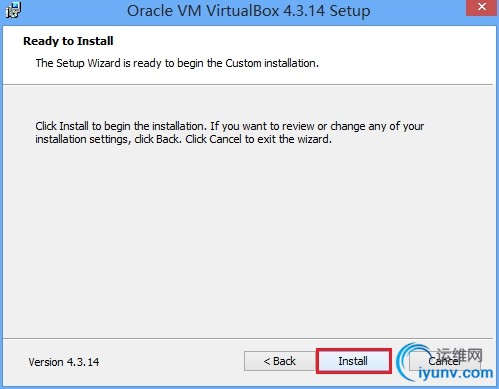Click the VirtualBox installer icon in title bar
Viewport: 499px width, 389px height.
13,9
